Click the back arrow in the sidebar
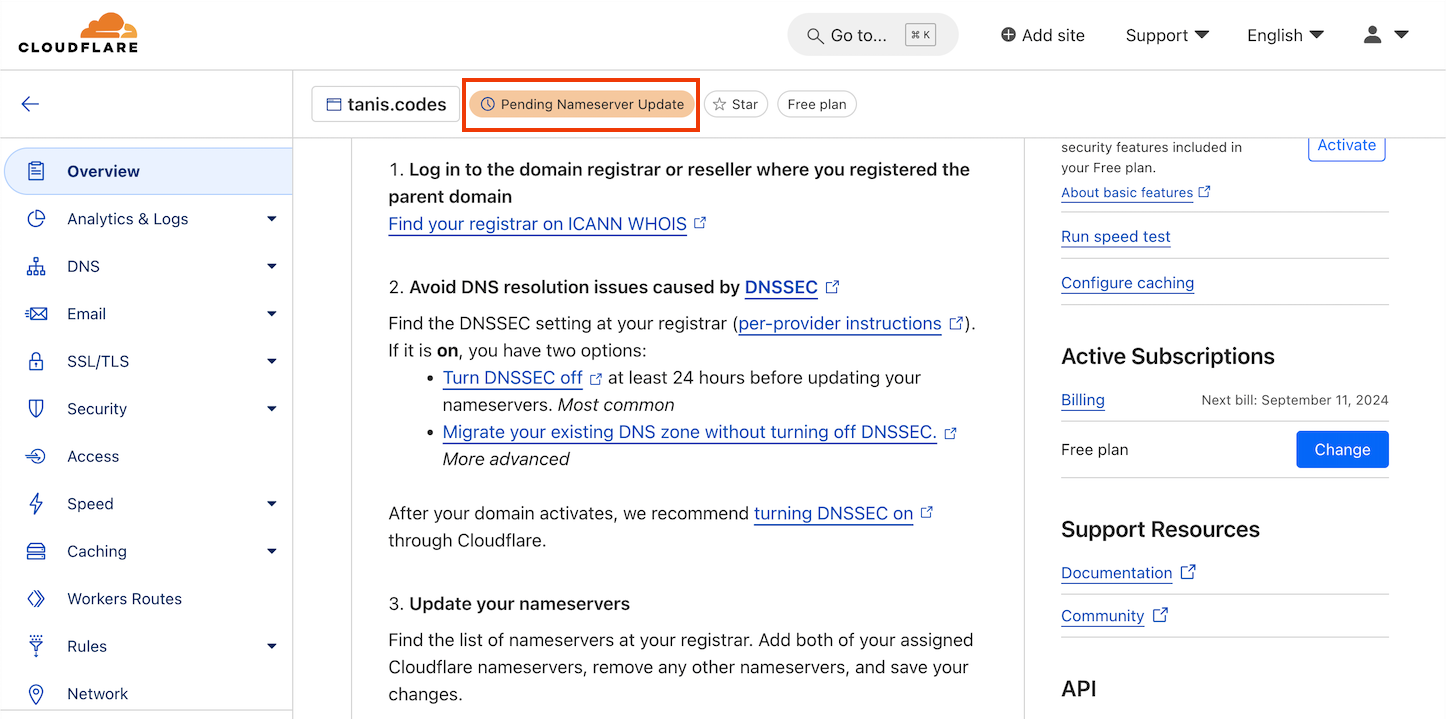Screen dimensions: 1446x719 pos(30,104)
